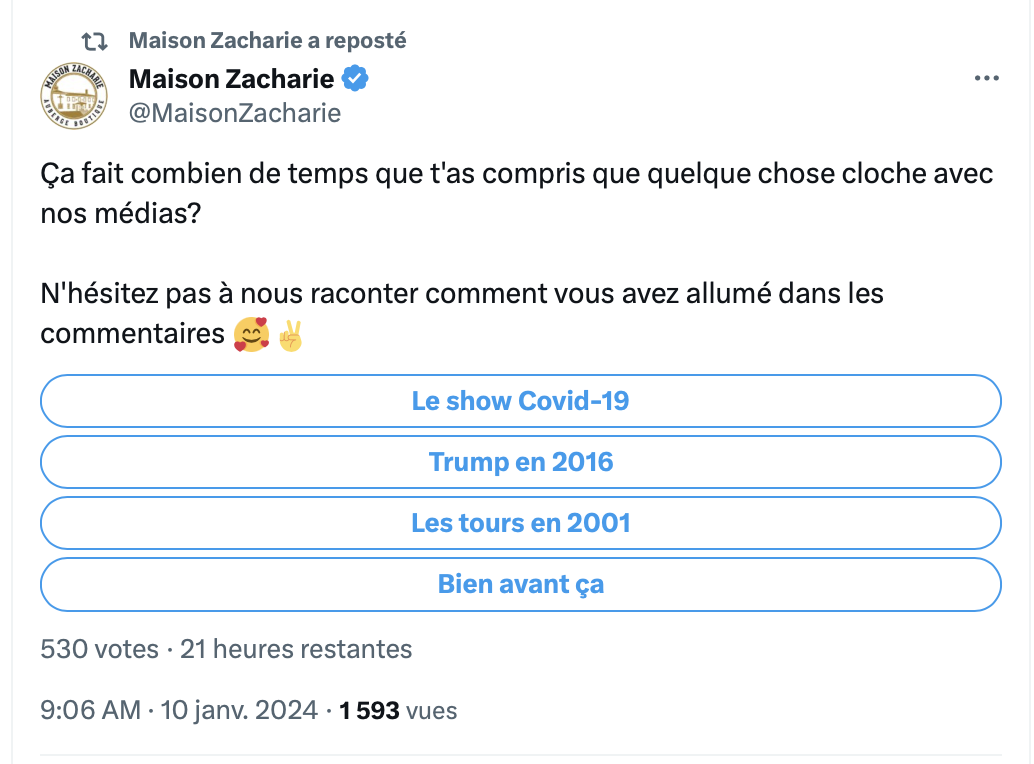
Task: Click the blue verified badge
Action: (355, 79)
